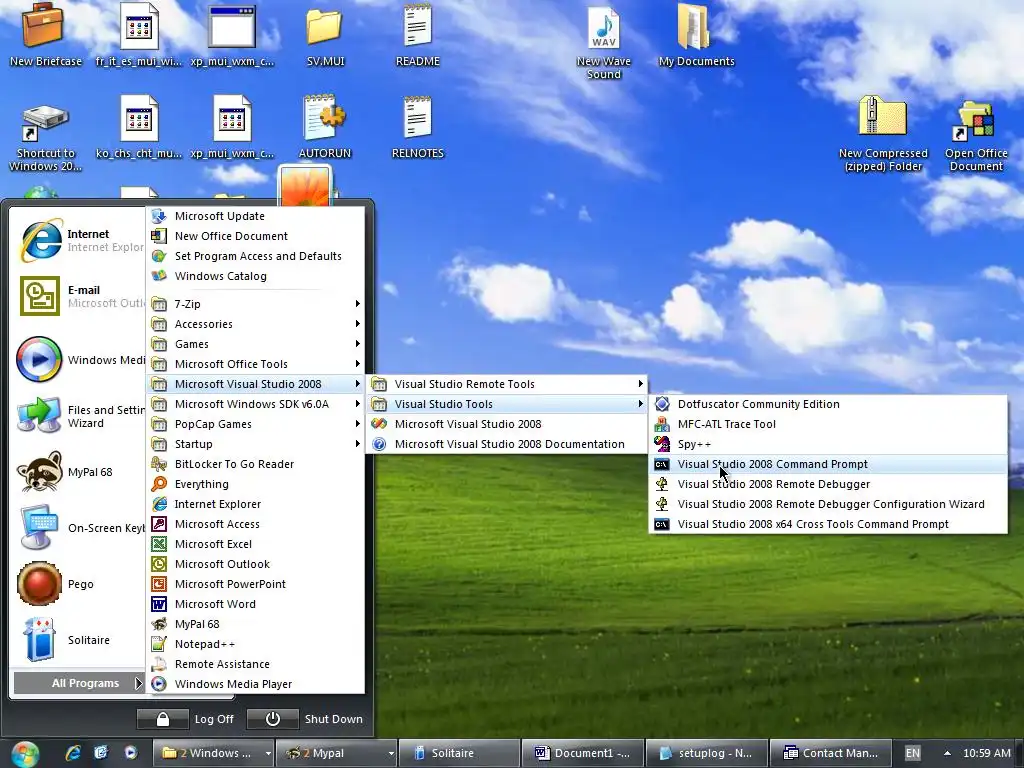
Task: Select the ko_chs_cht_mu... file icon
Action: coord(138,127)
